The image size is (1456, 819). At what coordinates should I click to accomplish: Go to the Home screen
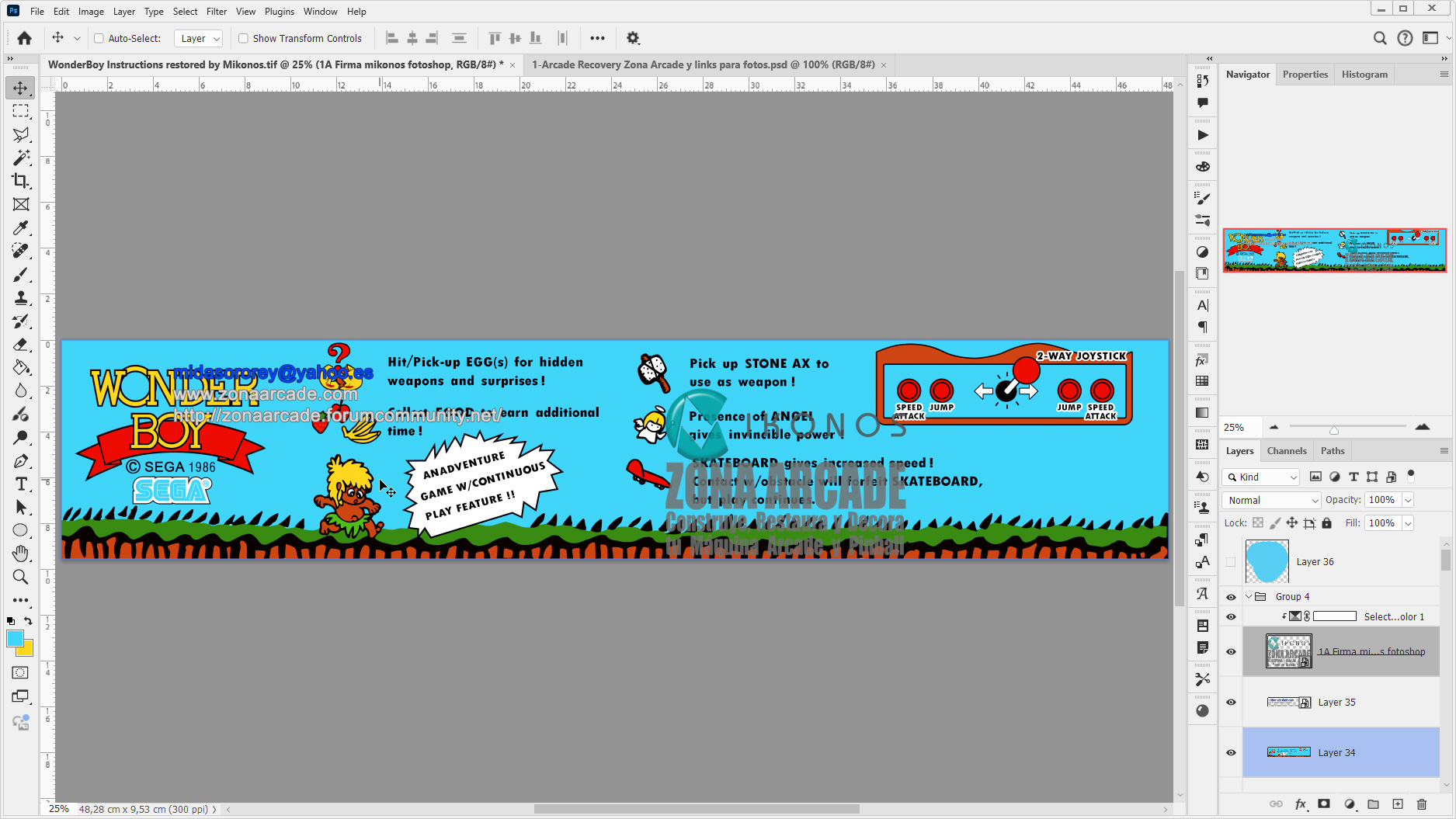(x=24, y=38)
